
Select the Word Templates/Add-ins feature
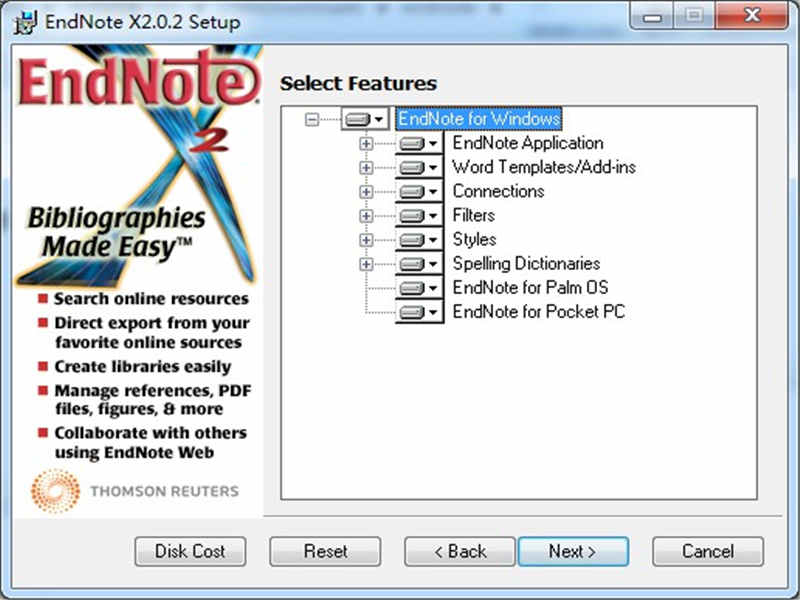pos(544,167)
